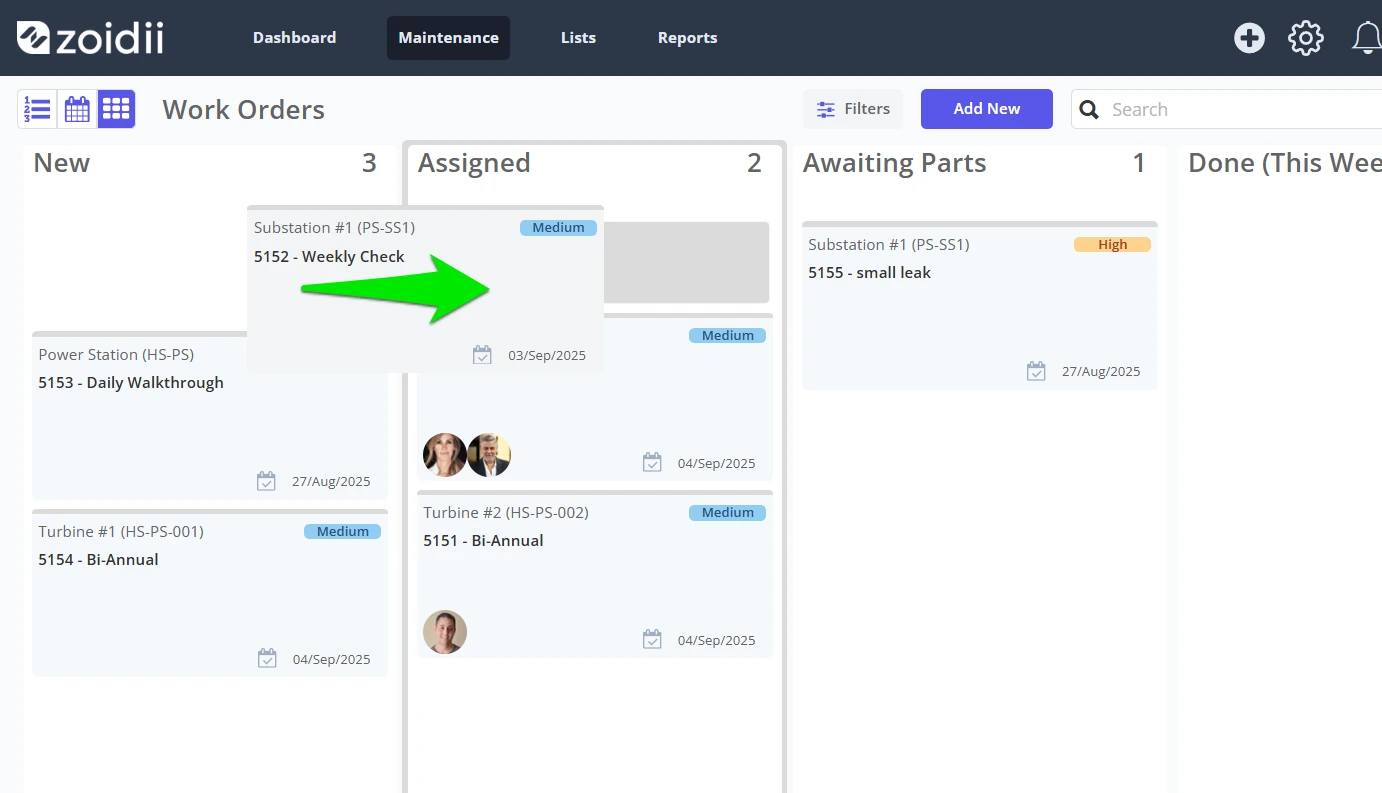
Task: Open the Maintenance menu
Action: click(448, 38)
